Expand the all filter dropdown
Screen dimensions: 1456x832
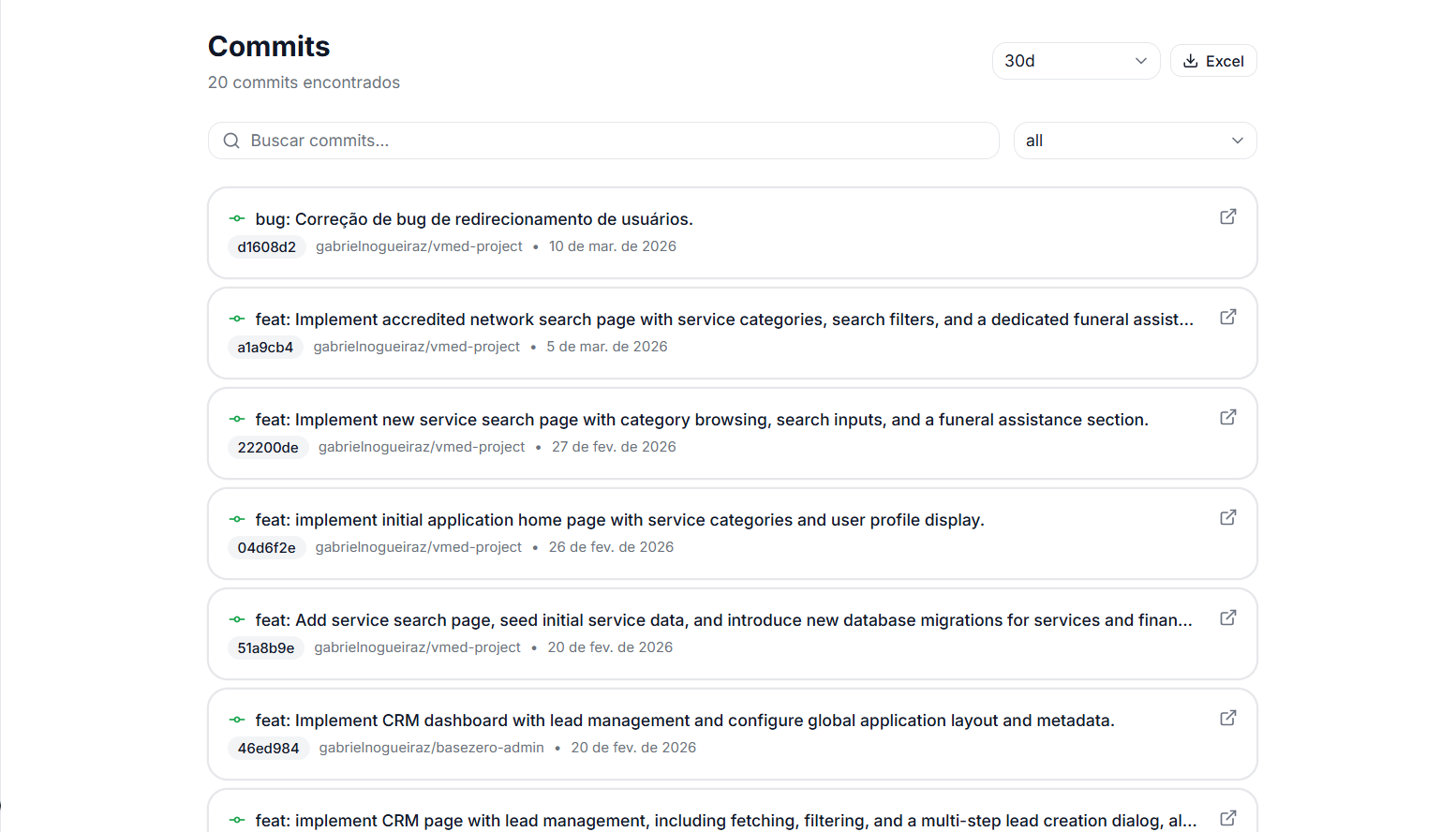1135,140
